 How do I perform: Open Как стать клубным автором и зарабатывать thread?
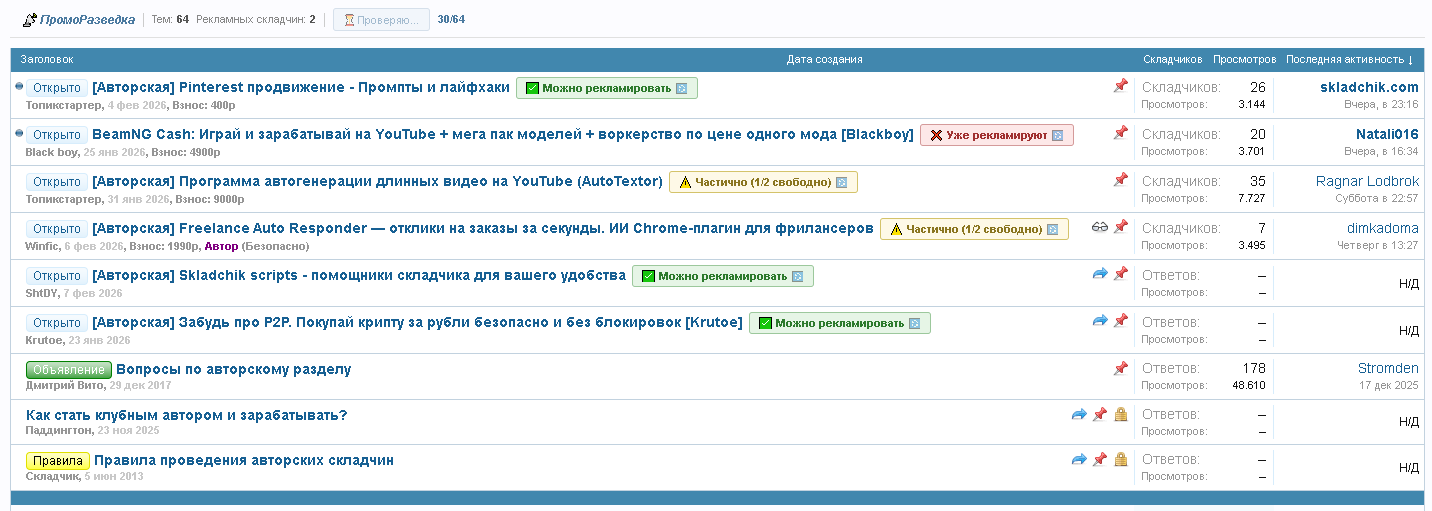click(186, 415)
